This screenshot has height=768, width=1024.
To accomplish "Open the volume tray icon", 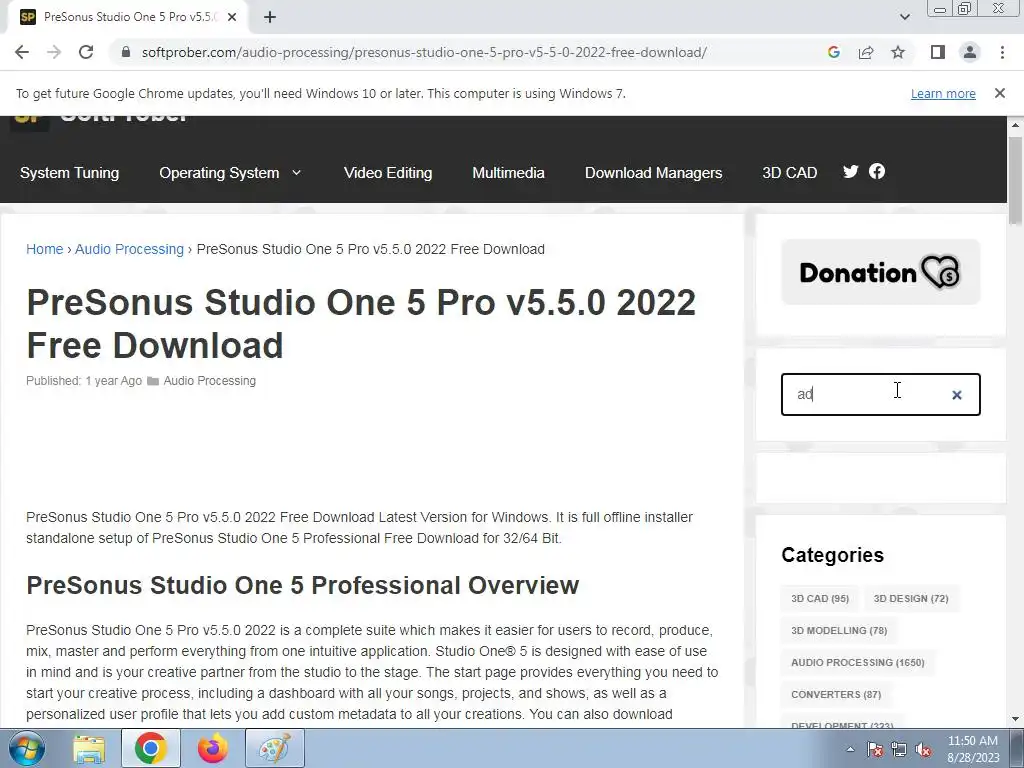I will click(x=923, y=749).
